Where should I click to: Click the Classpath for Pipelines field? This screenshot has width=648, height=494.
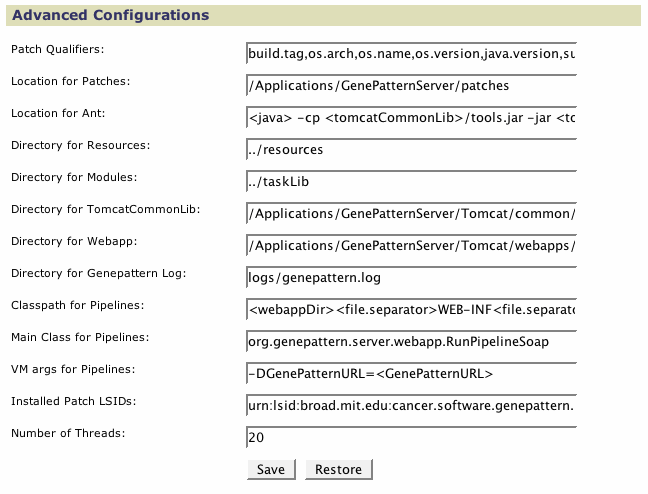[x=411, y=309]
